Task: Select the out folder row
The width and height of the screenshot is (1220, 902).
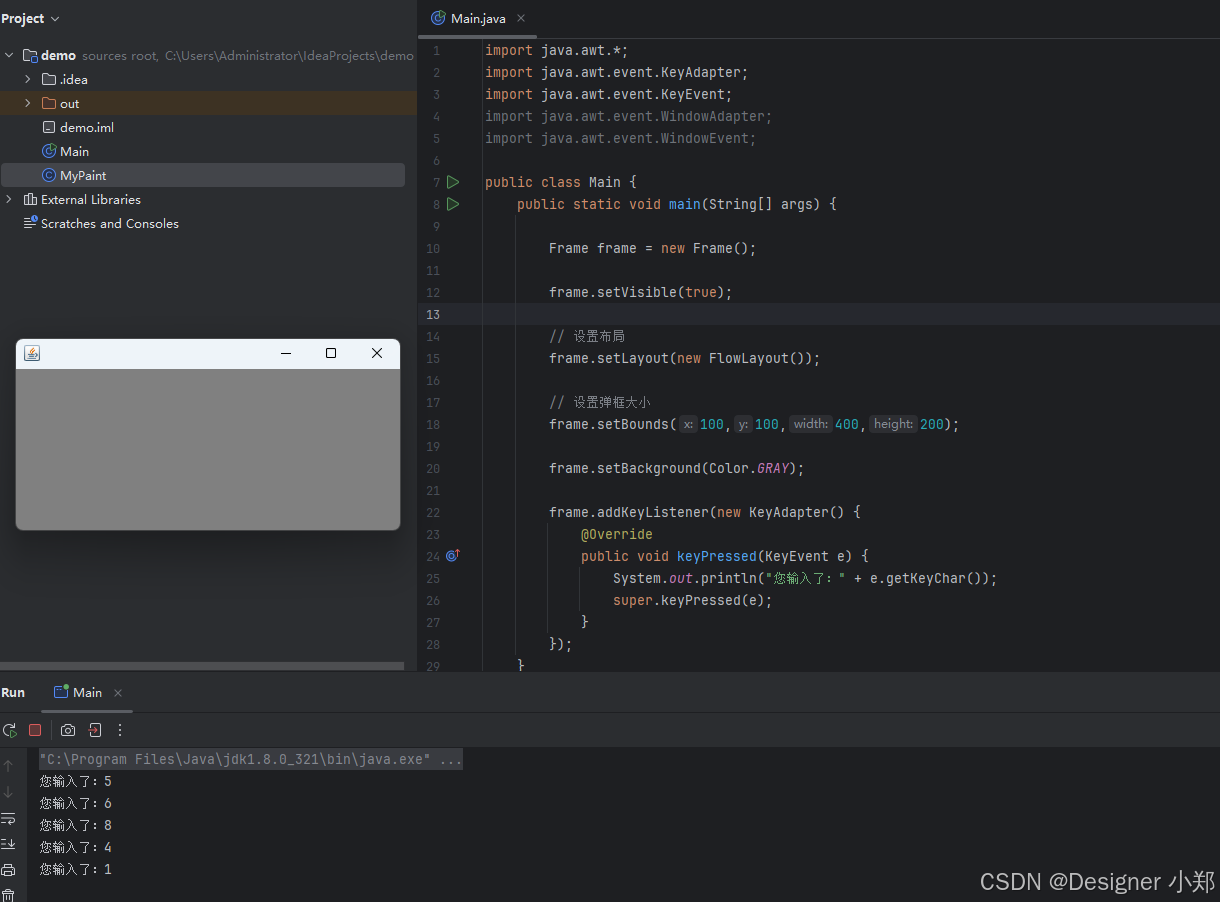Action: tap(208, 103)
